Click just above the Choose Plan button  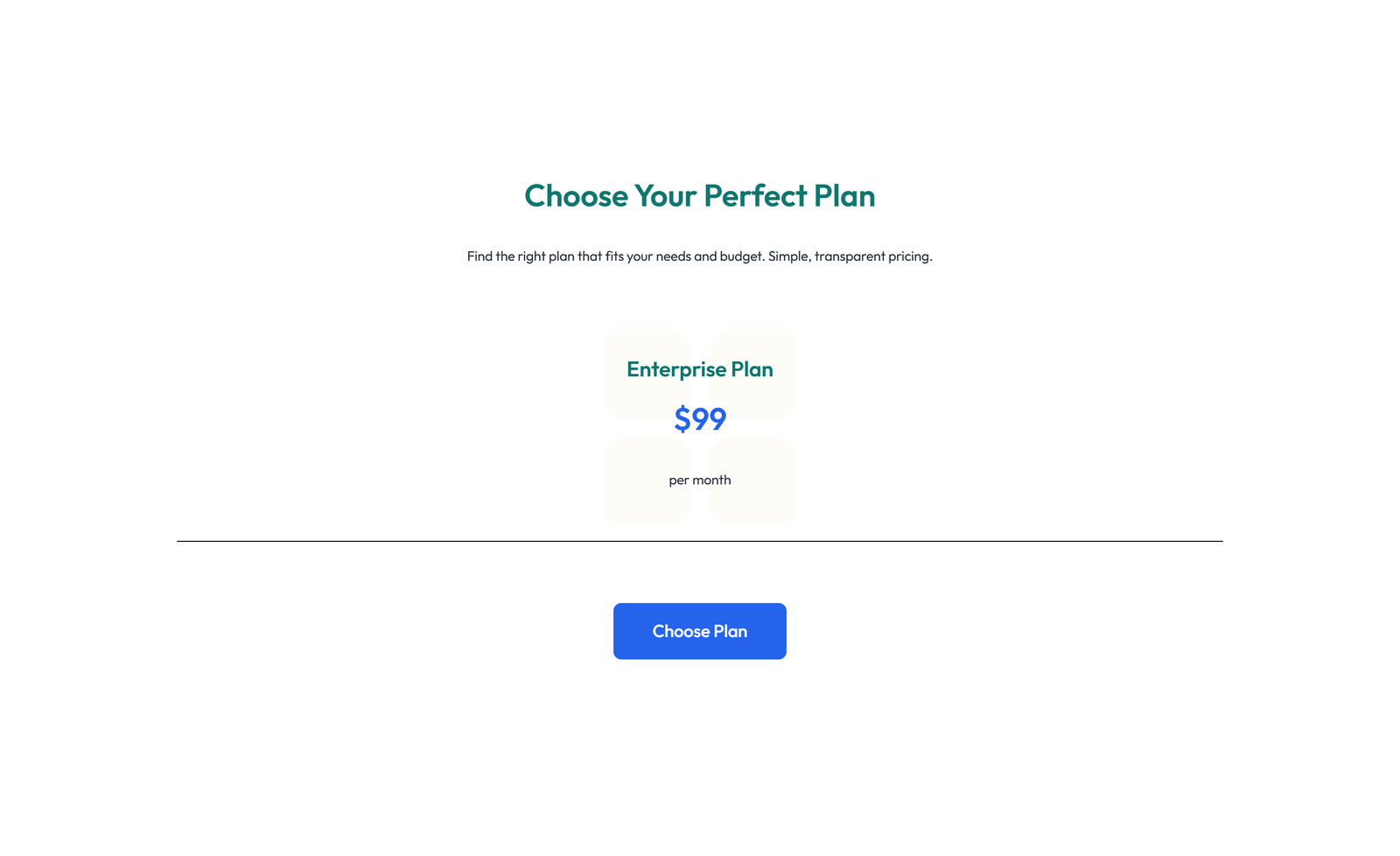point(699,591)
